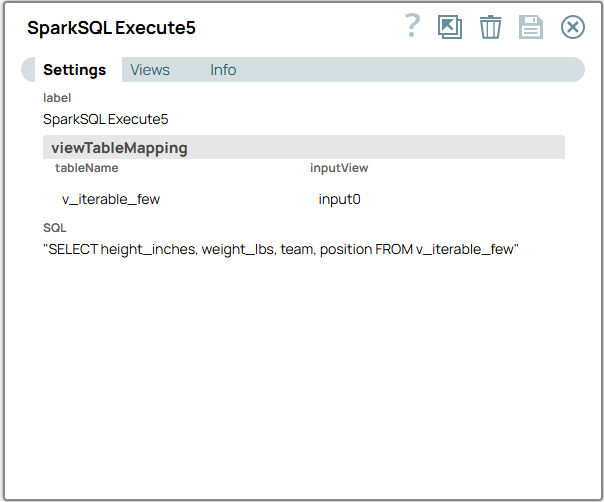Click the "SQL" field caption
604x502 pixels.
[54, 228]
